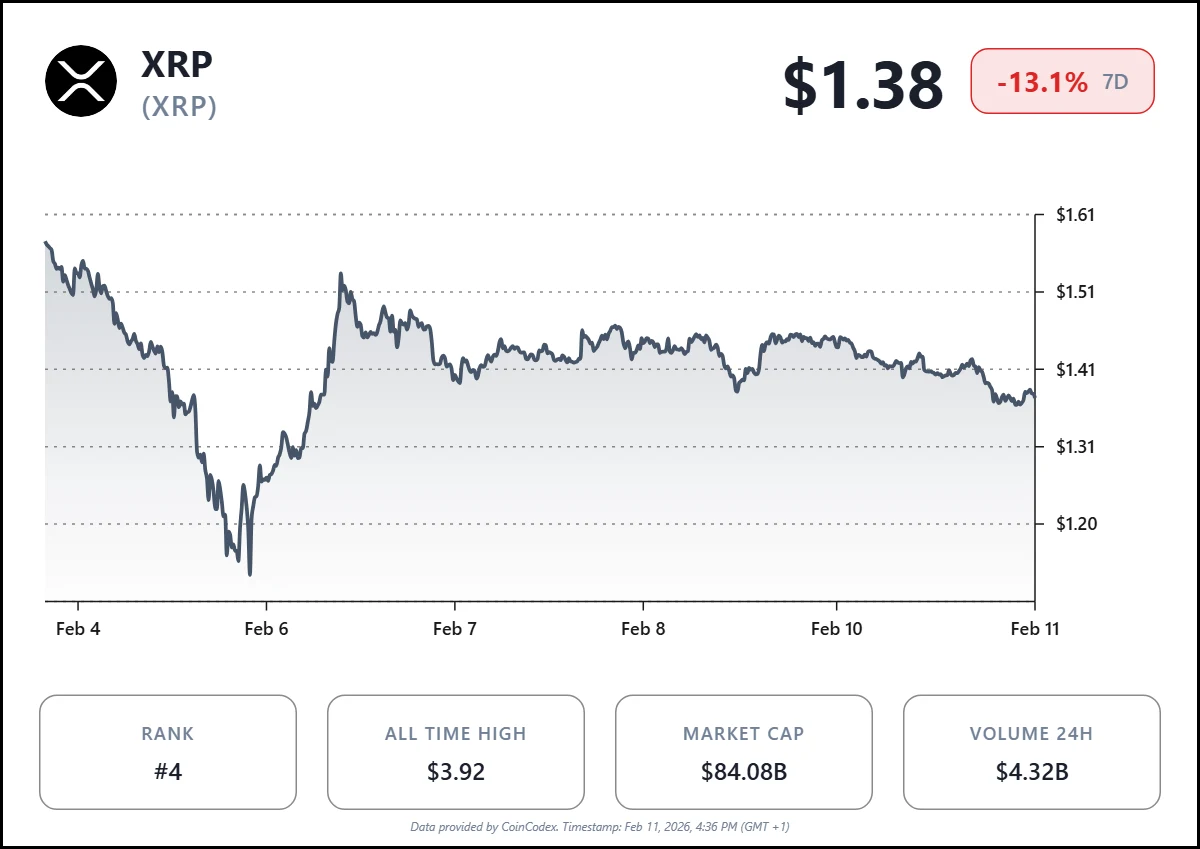Select the Volume 24H card
This screenshot has width=1200, height=849.
point(1031,752)
